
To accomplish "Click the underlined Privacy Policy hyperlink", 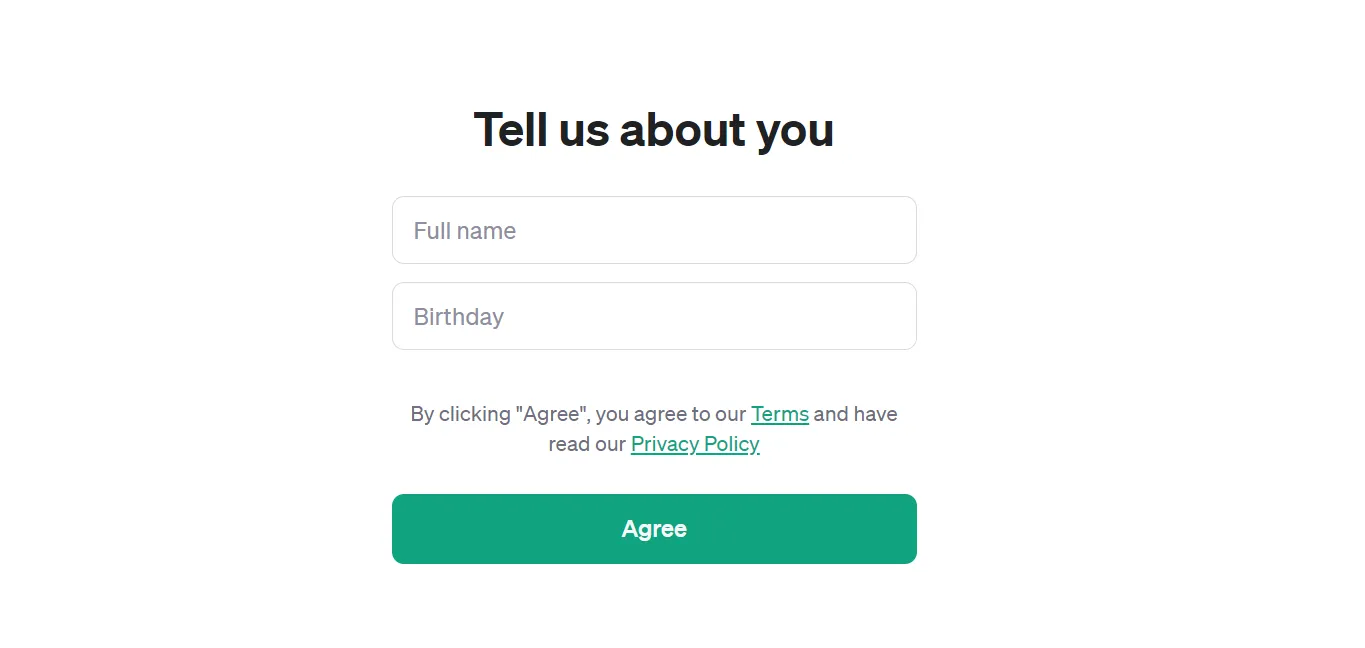I will [695, 444].
